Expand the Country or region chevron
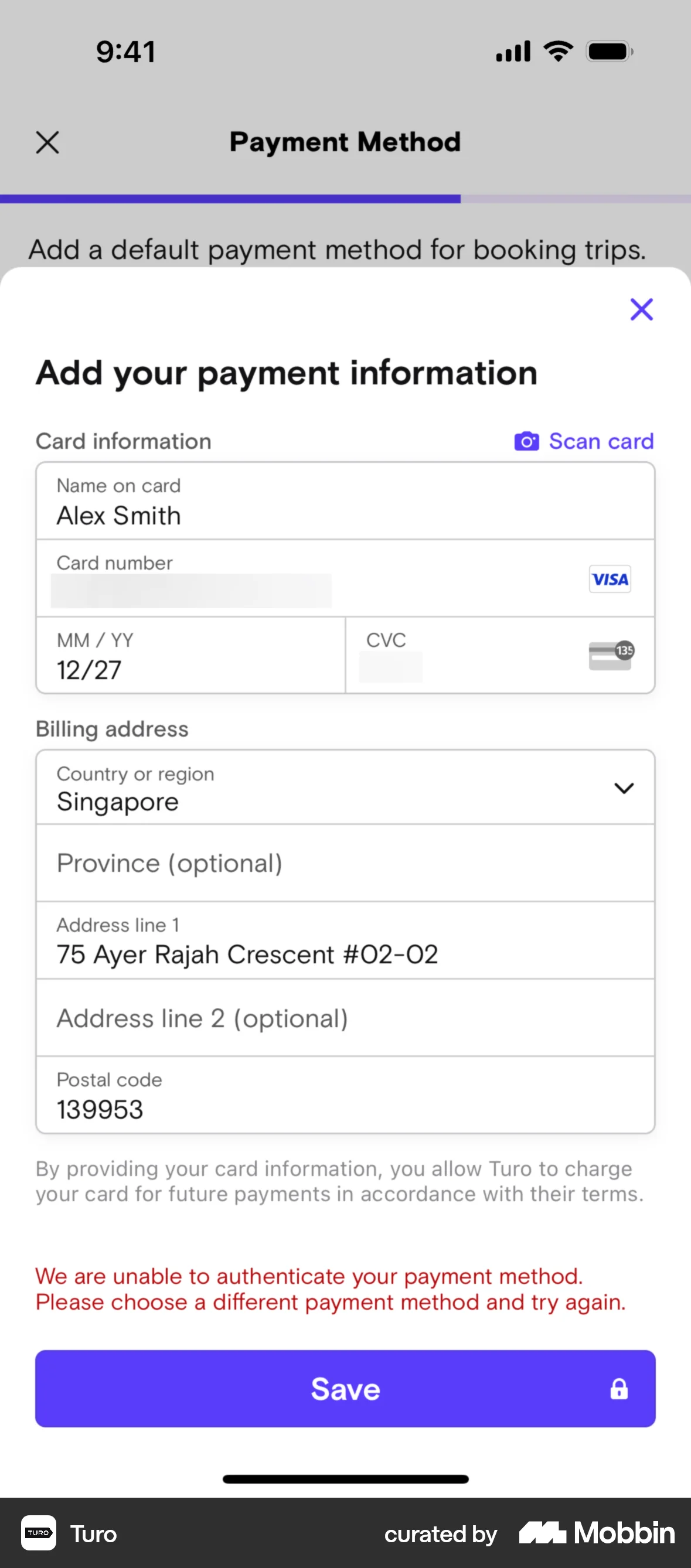Viewport: 691px width, 1568px height. 624,788
